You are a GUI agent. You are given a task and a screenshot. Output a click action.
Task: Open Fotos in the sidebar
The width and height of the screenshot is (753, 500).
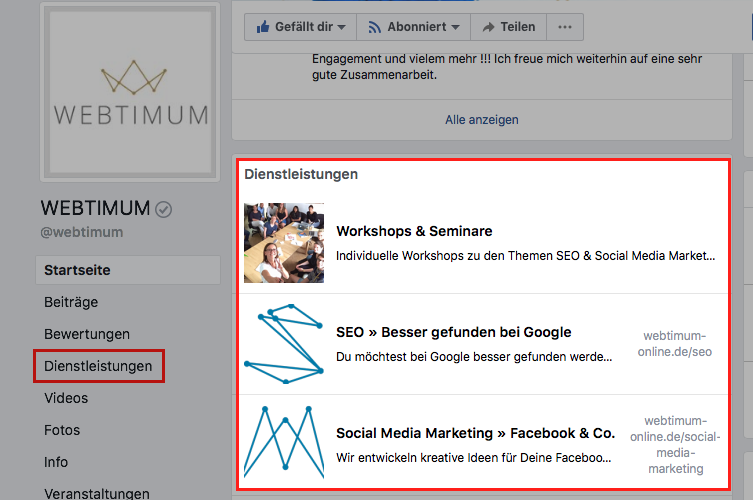point(62,430)
